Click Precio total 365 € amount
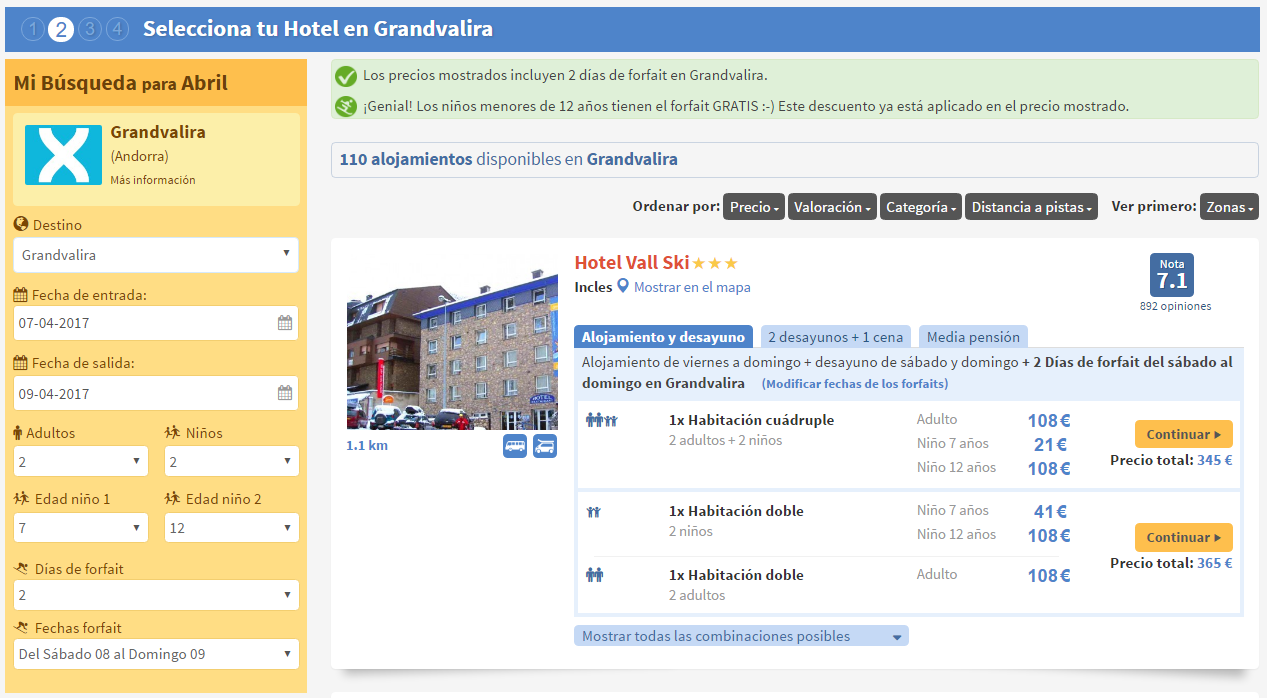 (1215, 563)
